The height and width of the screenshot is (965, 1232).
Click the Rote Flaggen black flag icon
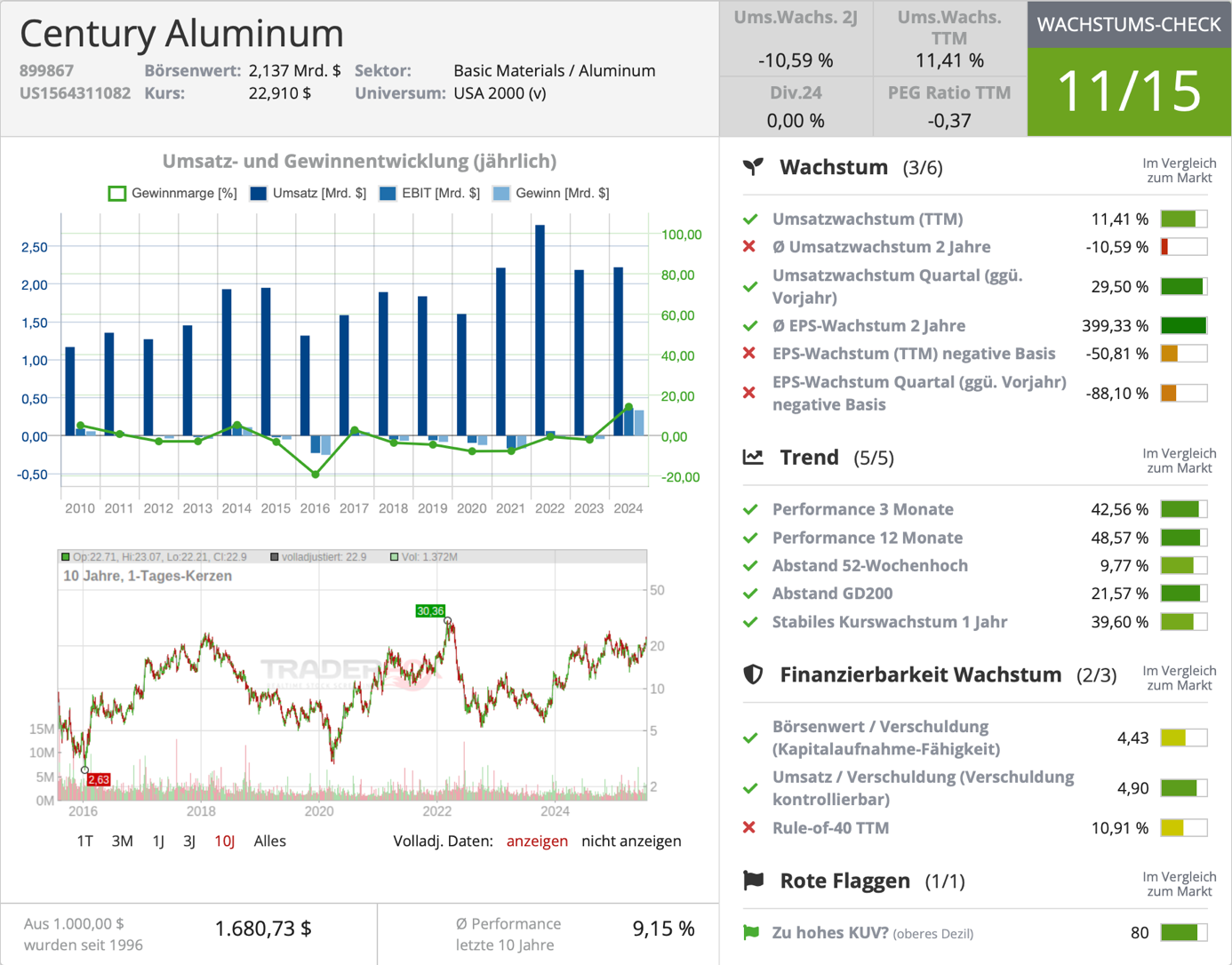tap(753, 881)
